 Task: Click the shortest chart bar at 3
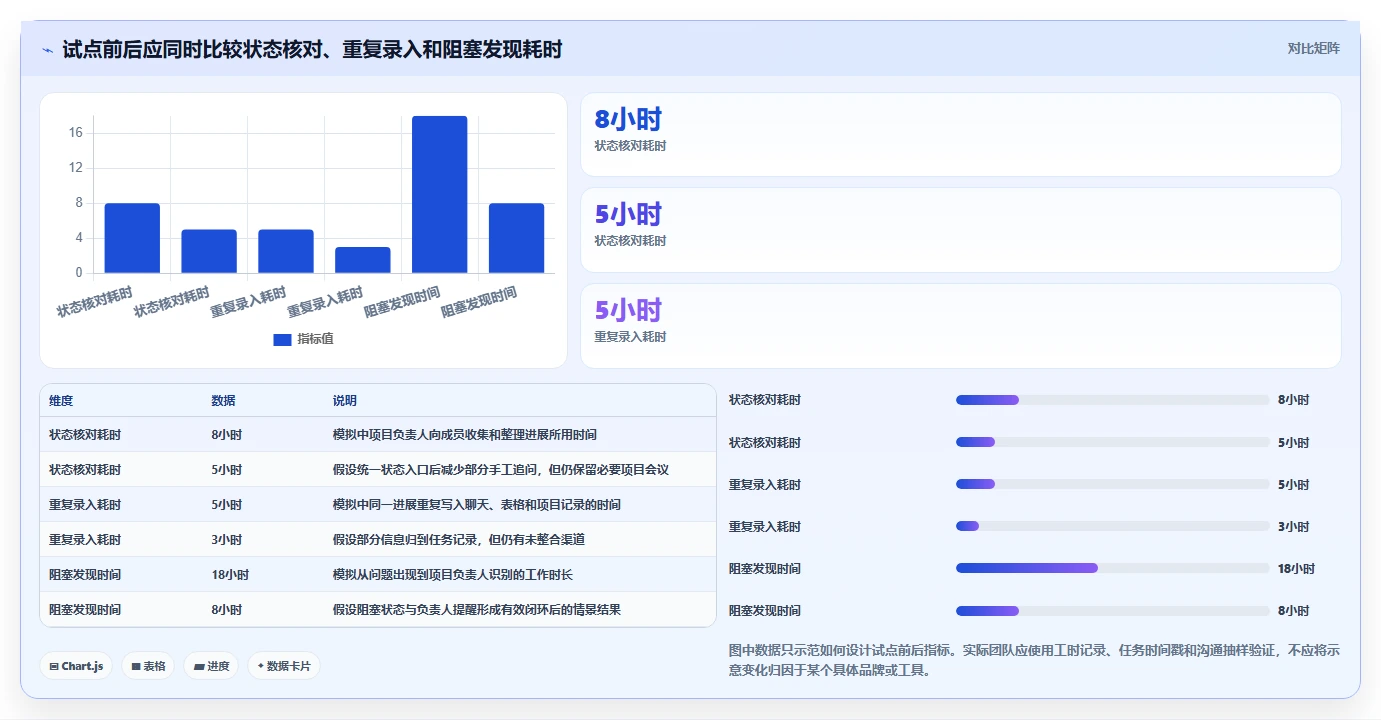[362, 260]
